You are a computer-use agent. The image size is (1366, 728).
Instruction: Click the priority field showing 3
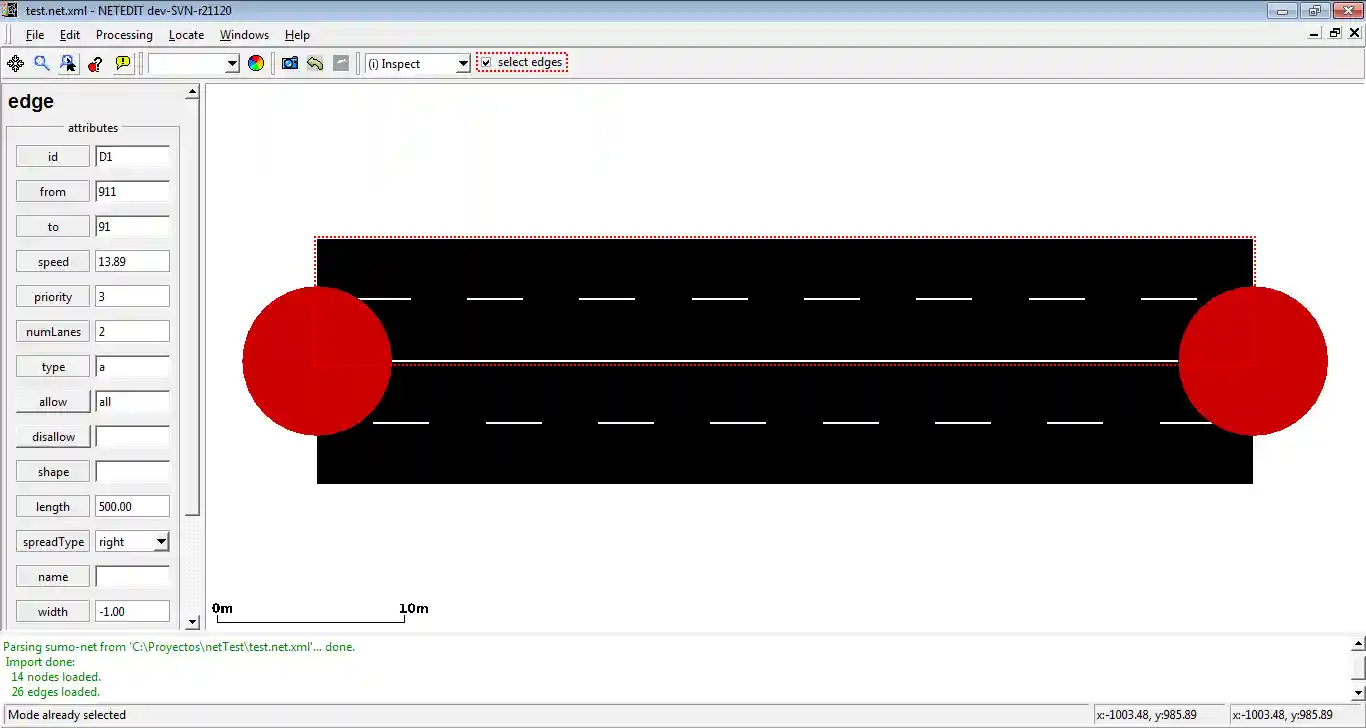tap(132, 296)
